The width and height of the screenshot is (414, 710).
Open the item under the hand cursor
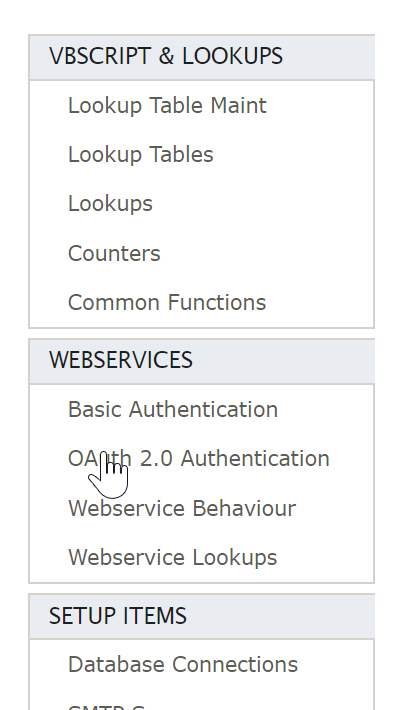198,459
